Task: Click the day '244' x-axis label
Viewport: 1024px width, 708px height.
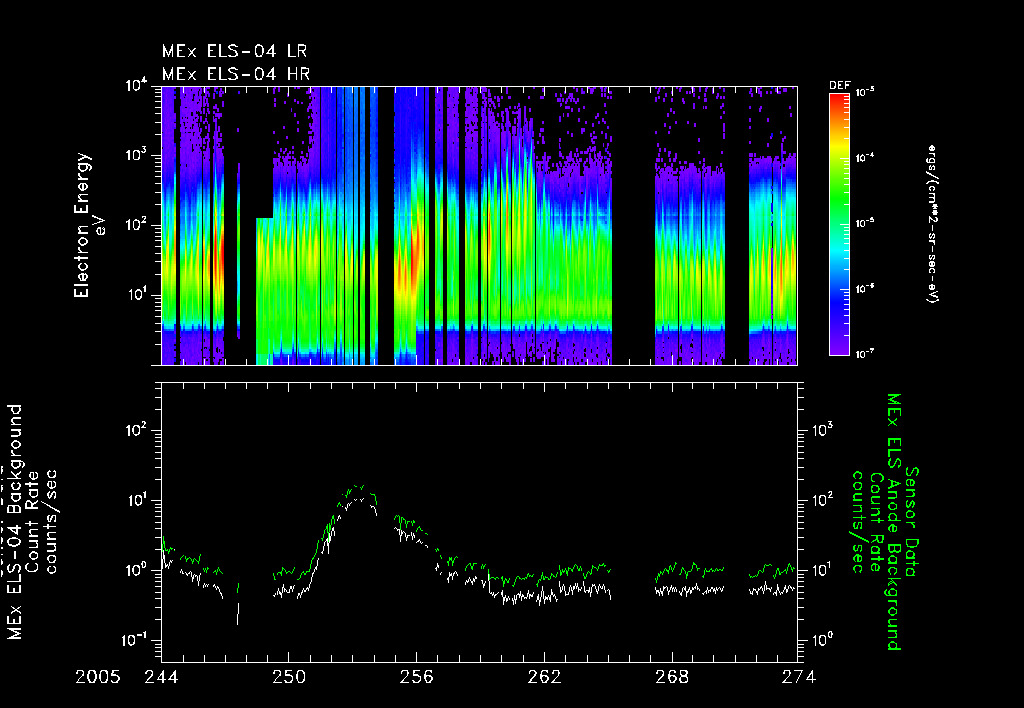Action: pos(161,677)
